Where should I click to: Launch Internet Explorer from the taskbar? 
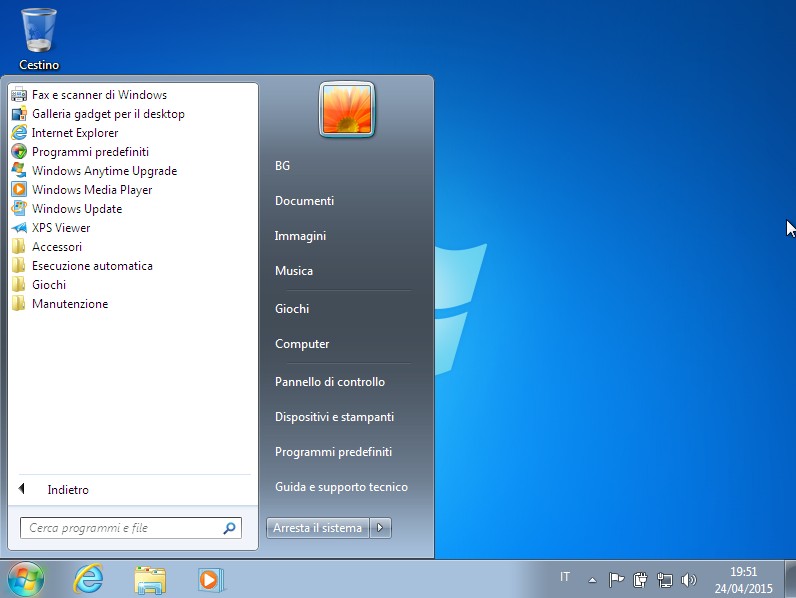pyautogui.click(x=88, y=579)
